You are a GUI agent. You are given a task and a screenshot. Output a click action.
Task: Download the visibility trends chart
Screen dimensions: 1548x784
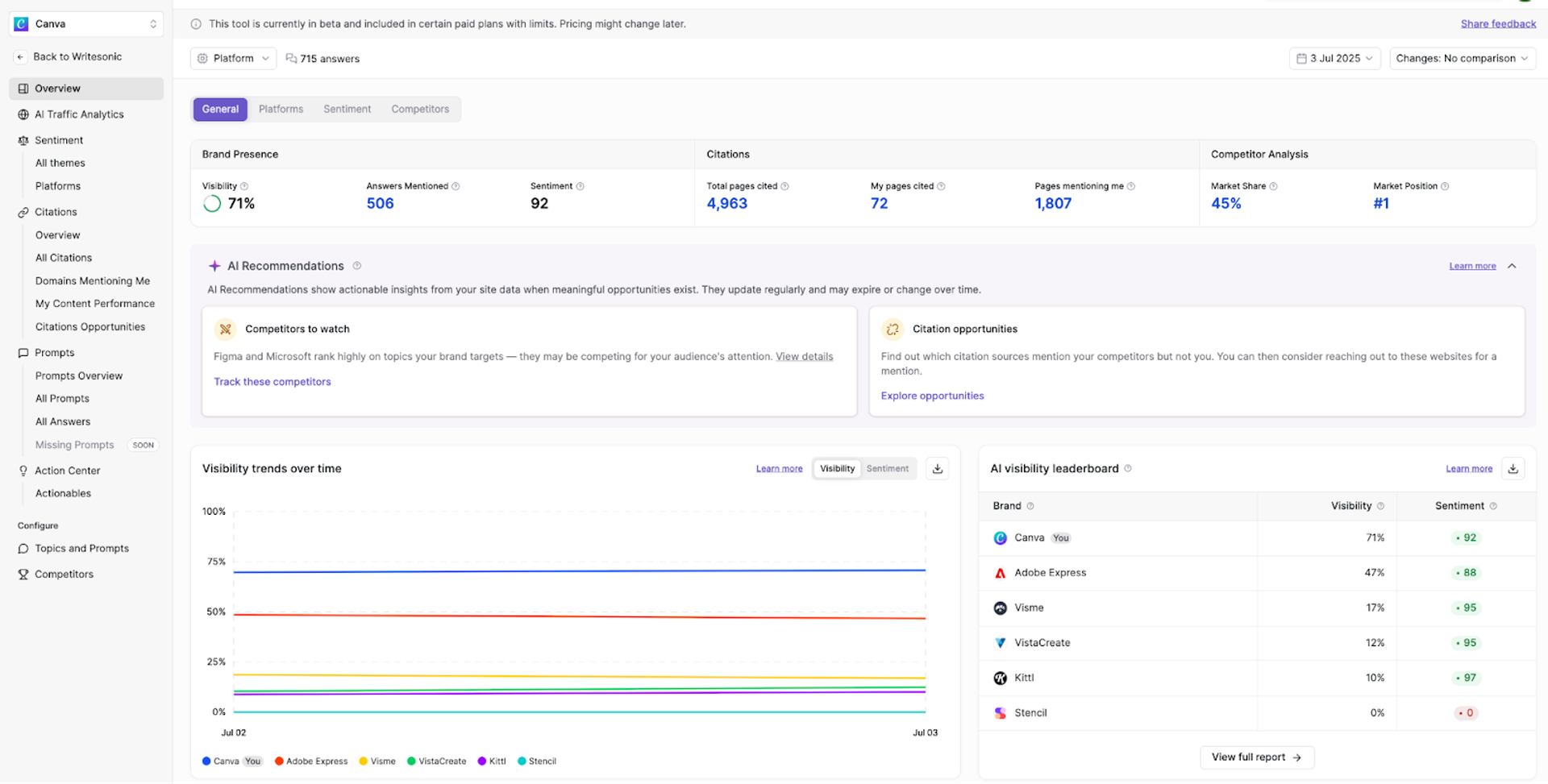point(938,469)
